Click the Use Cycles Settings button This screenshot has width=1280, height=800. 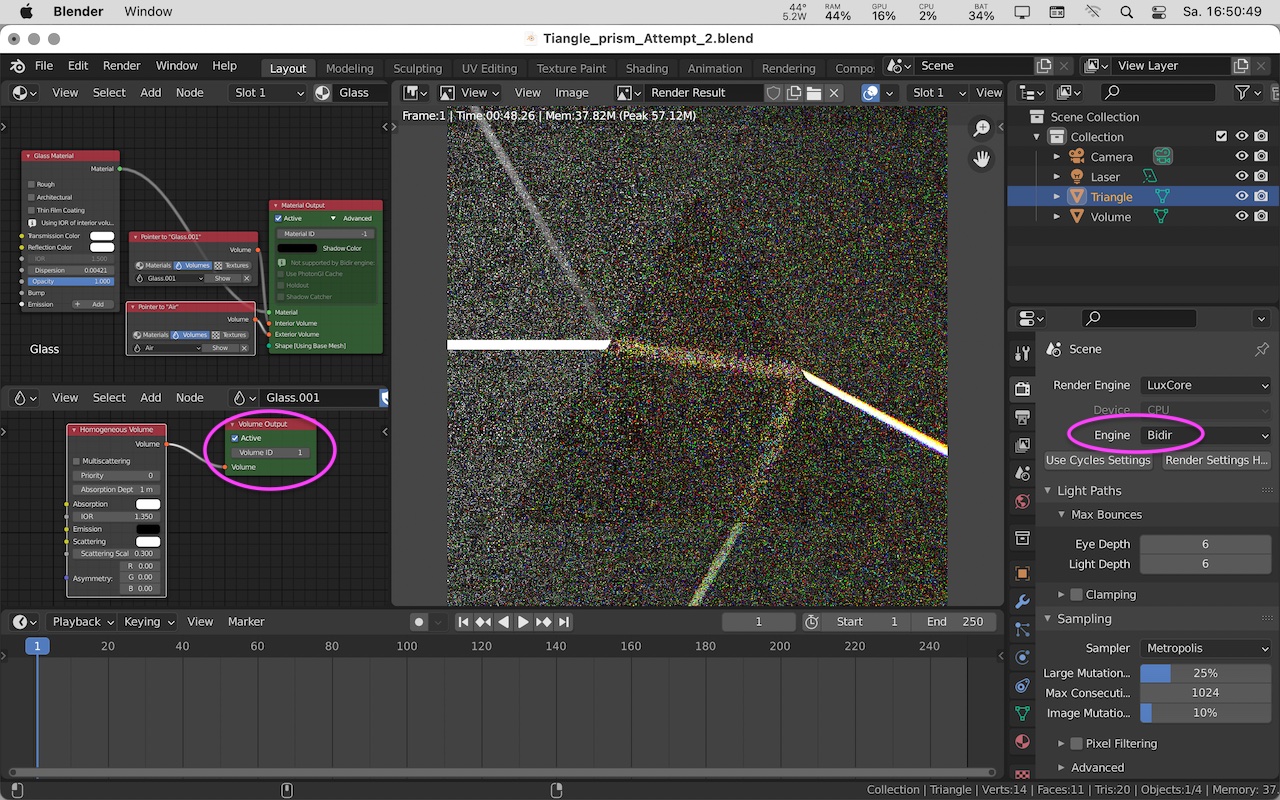pos(1098,460)
